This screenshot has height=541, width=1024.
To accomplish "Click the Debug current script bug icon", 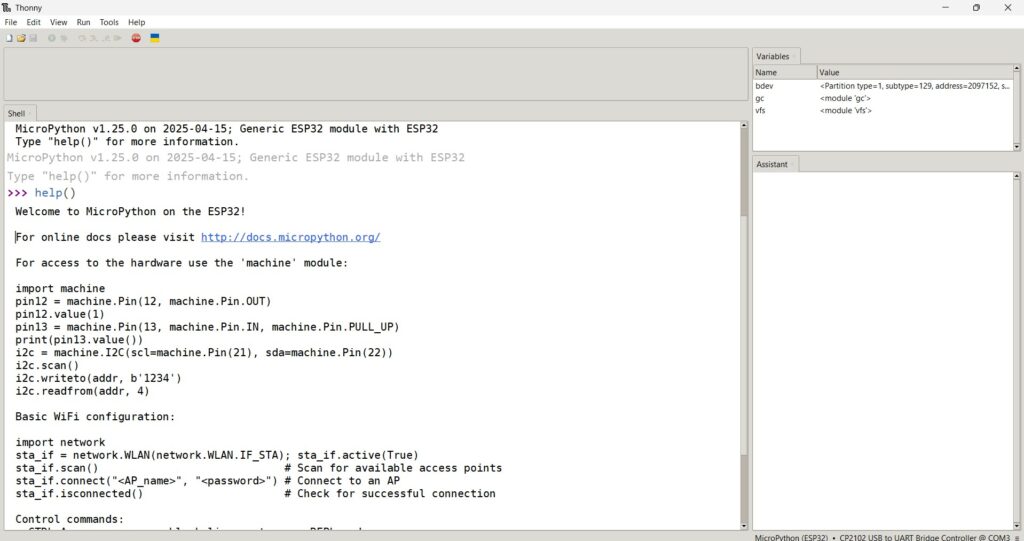I will (x=64, y=39).
